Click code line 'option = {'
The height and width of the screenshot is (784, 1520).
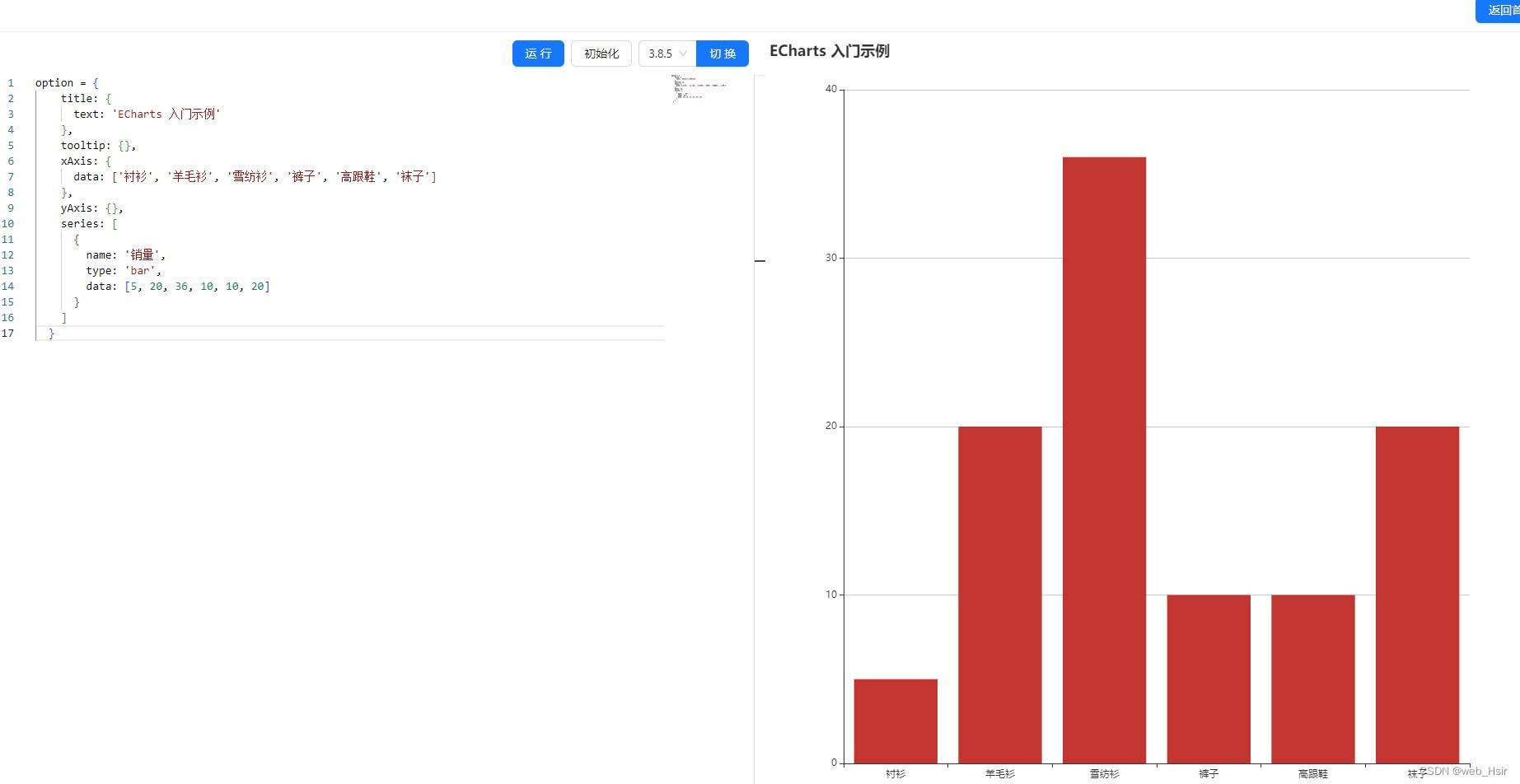67,82
